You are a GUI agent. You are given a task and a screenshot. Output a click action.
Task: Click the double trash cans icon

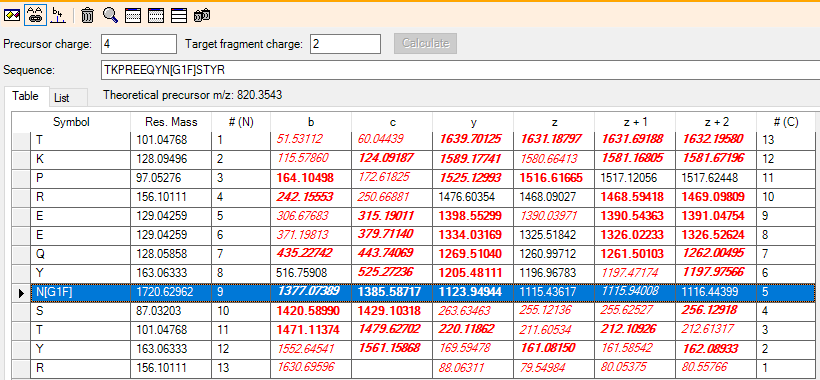click(x=202, y=16)
